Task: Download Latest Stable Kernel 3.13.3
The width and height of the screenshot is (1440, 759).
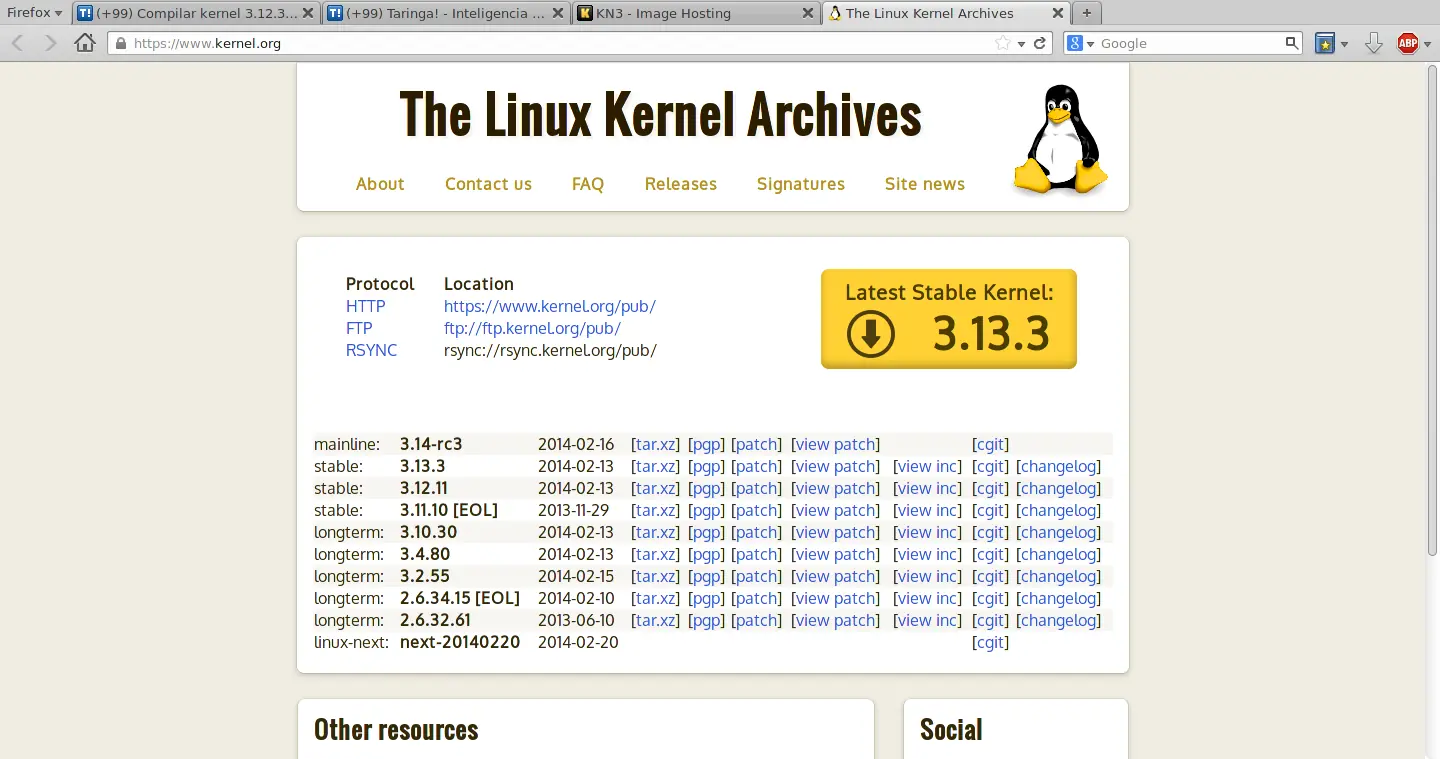Action: pos(949,319)
